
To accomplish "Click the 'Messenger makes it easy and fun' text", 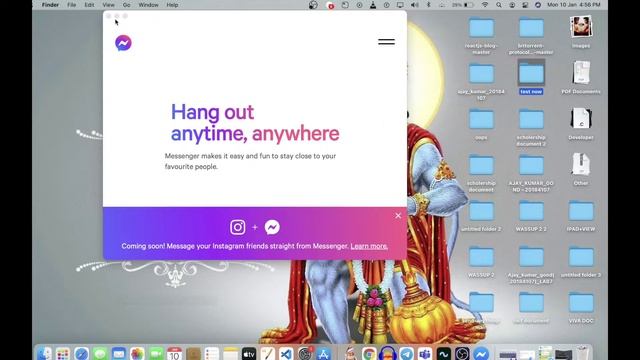I will pyautogui.click(x=250, y=161).
